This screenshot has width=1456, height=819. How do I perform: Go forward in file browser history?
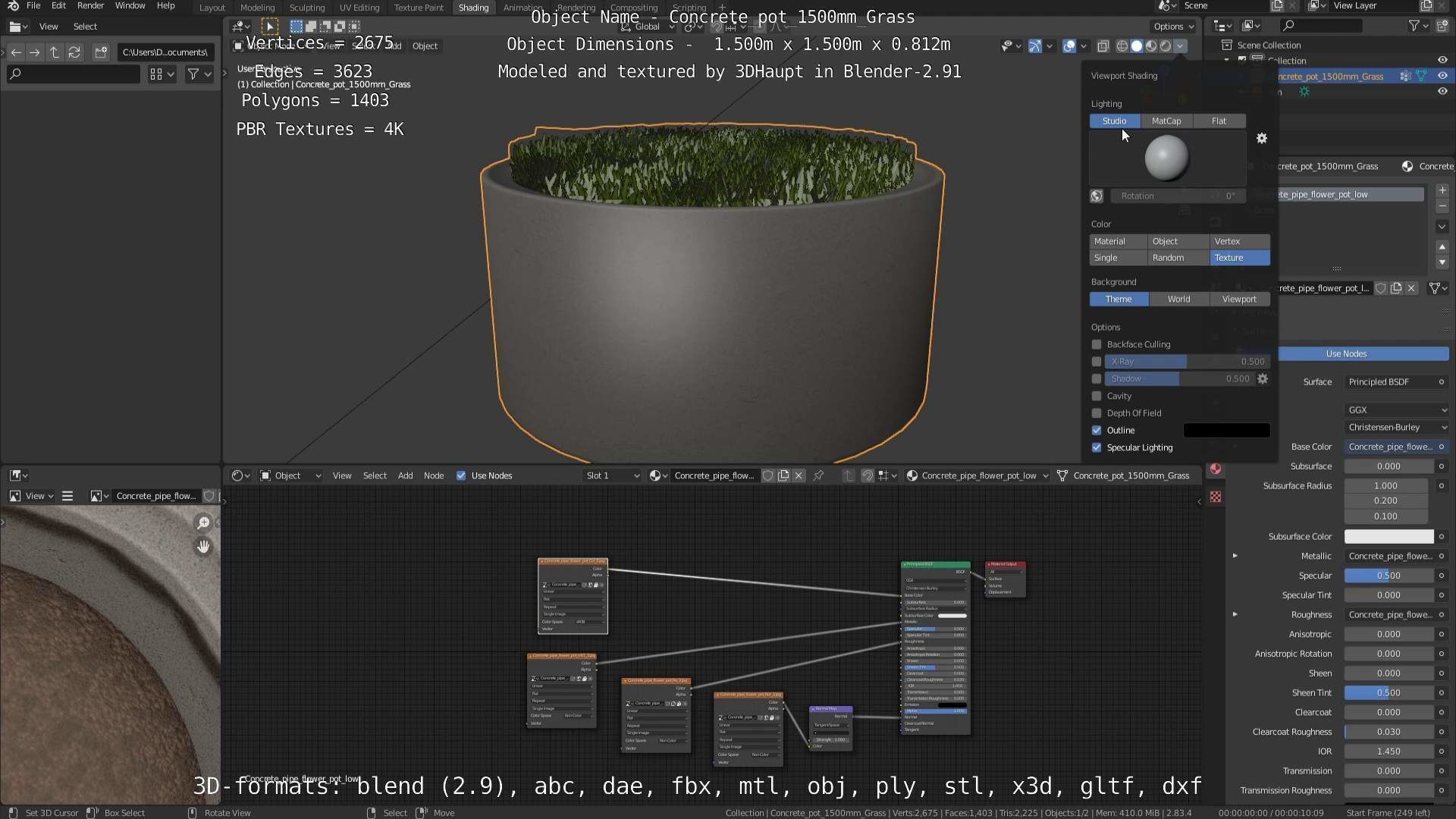(35, 52)
